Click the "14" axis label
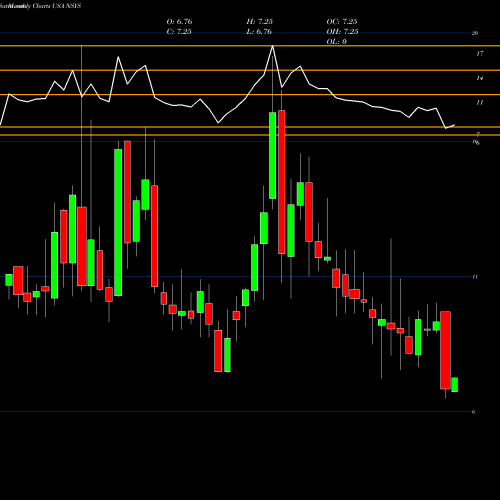 click(480, 78)
